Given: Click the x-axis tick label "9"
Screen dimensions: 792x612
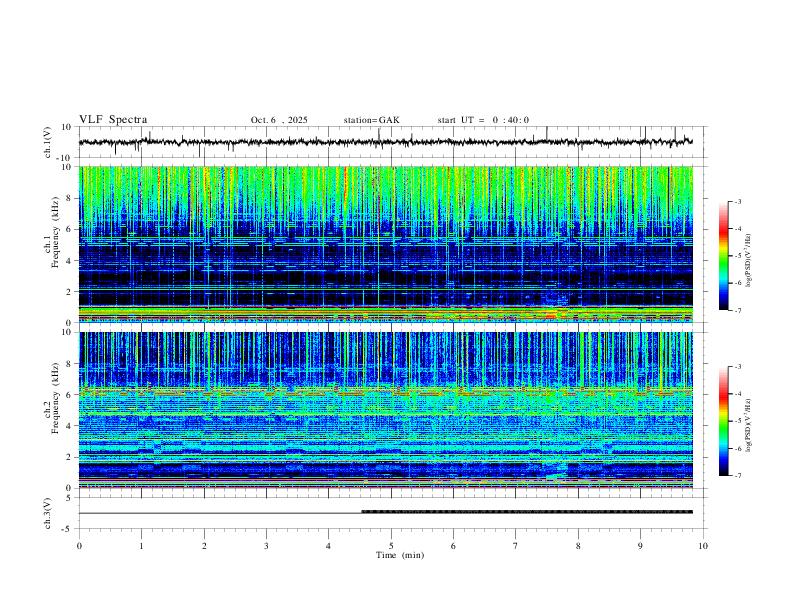Looking at the screenshot, I should point(640,546).
